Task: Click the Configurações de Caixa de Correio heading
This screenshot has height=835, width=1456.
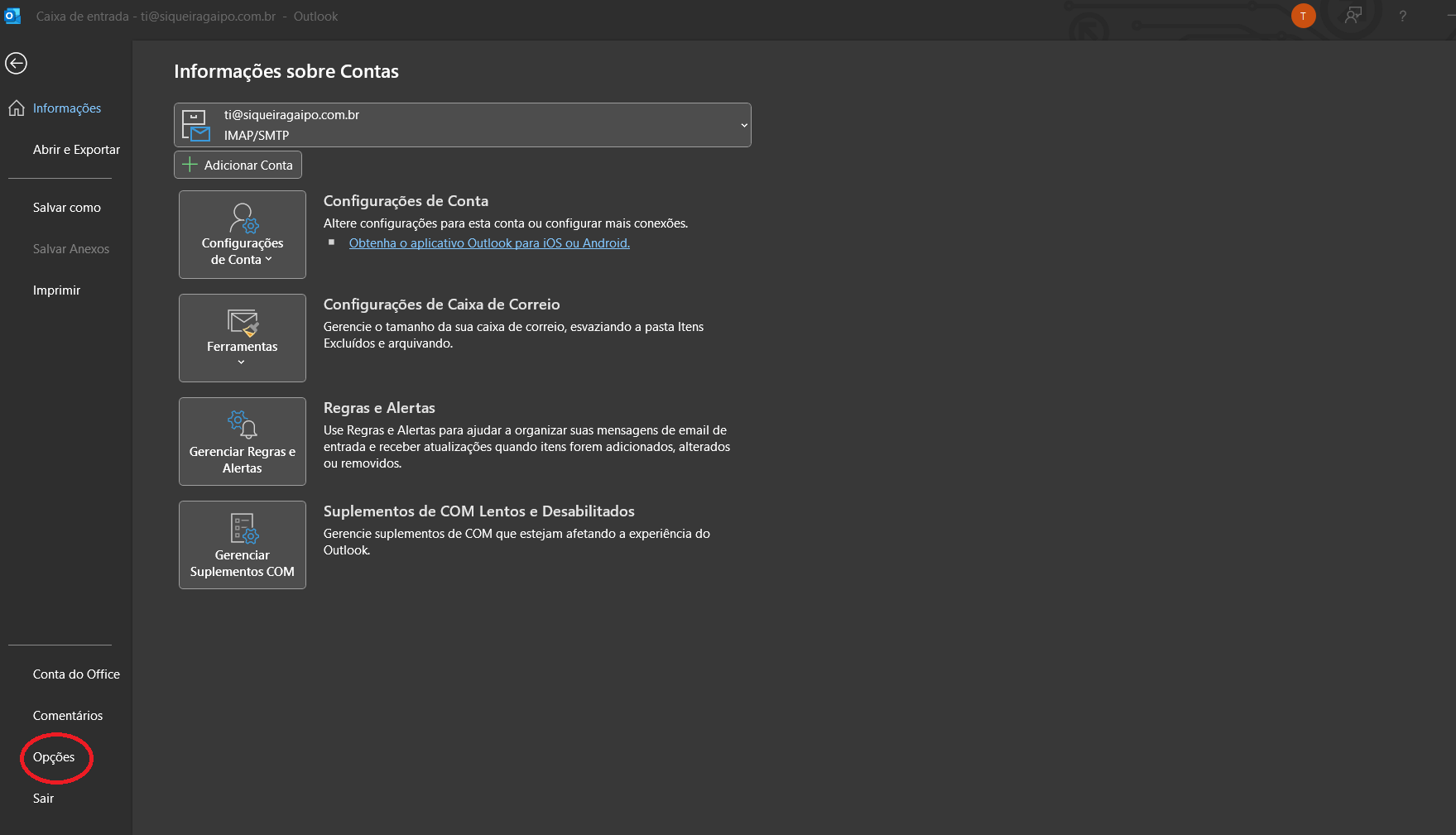Action: [x=442, y=305]
